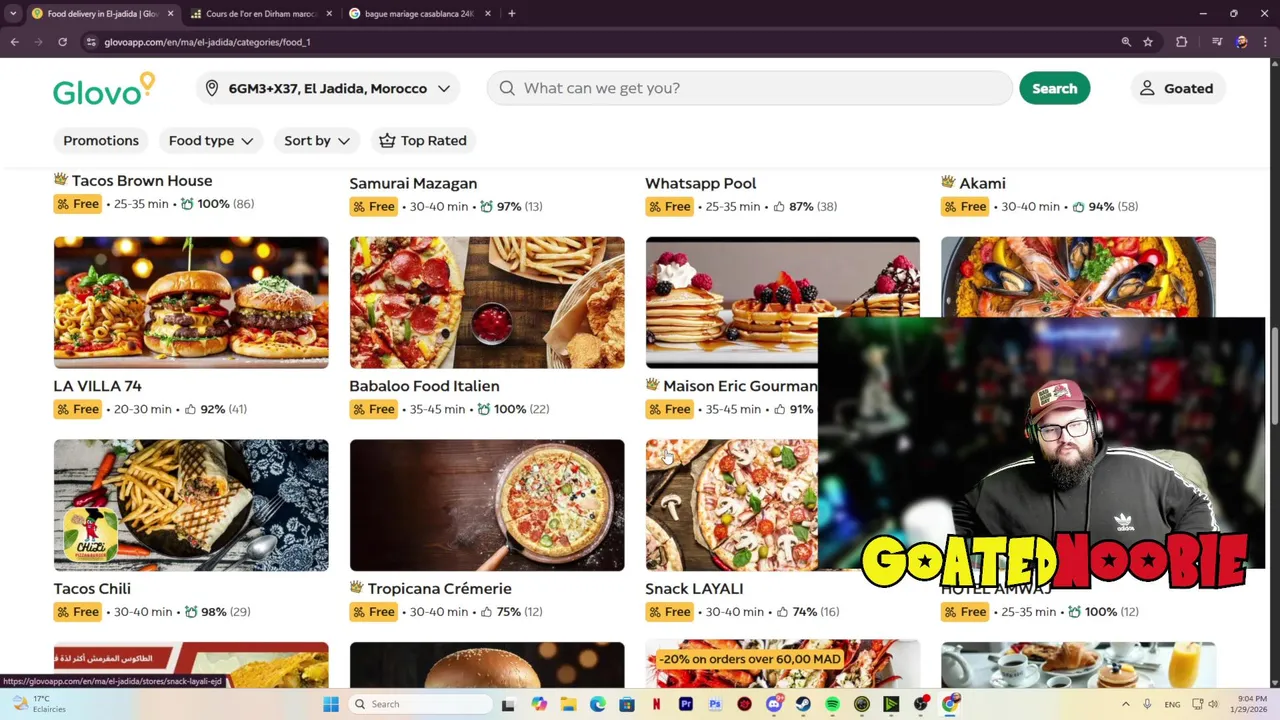Open the Chrome profile avatar

tap(1241, 42)
